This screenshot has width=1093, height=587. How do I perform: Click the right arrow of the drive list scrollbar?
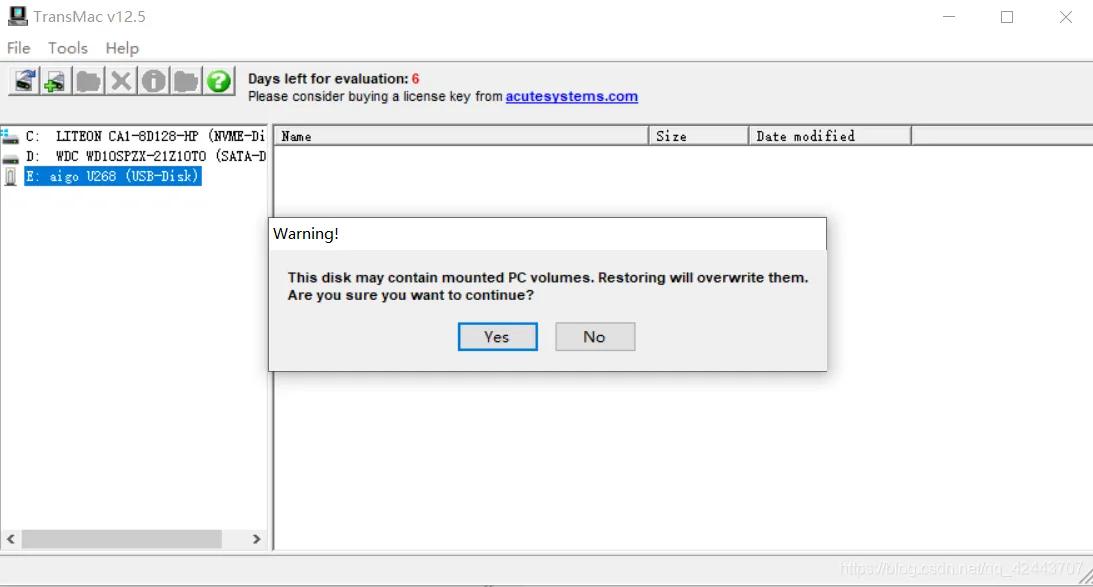[257, 539]
